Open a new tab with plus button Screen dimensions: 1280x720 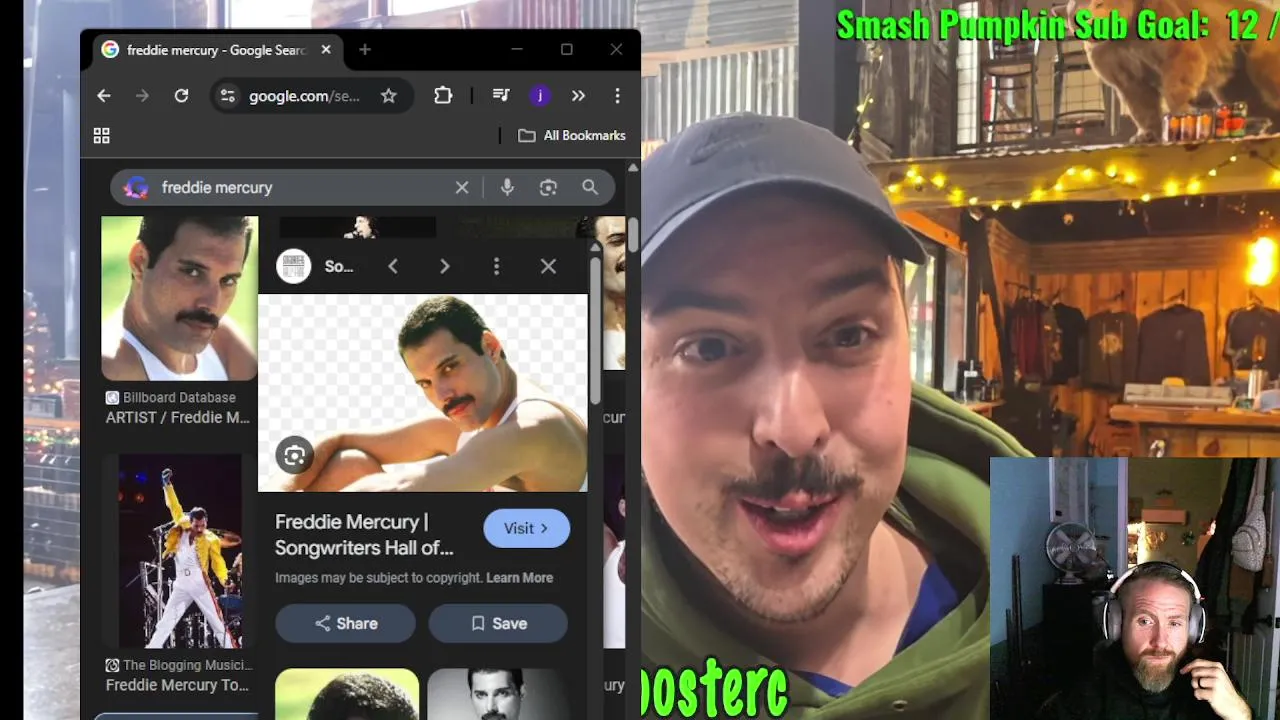click(x=365, y=50)
